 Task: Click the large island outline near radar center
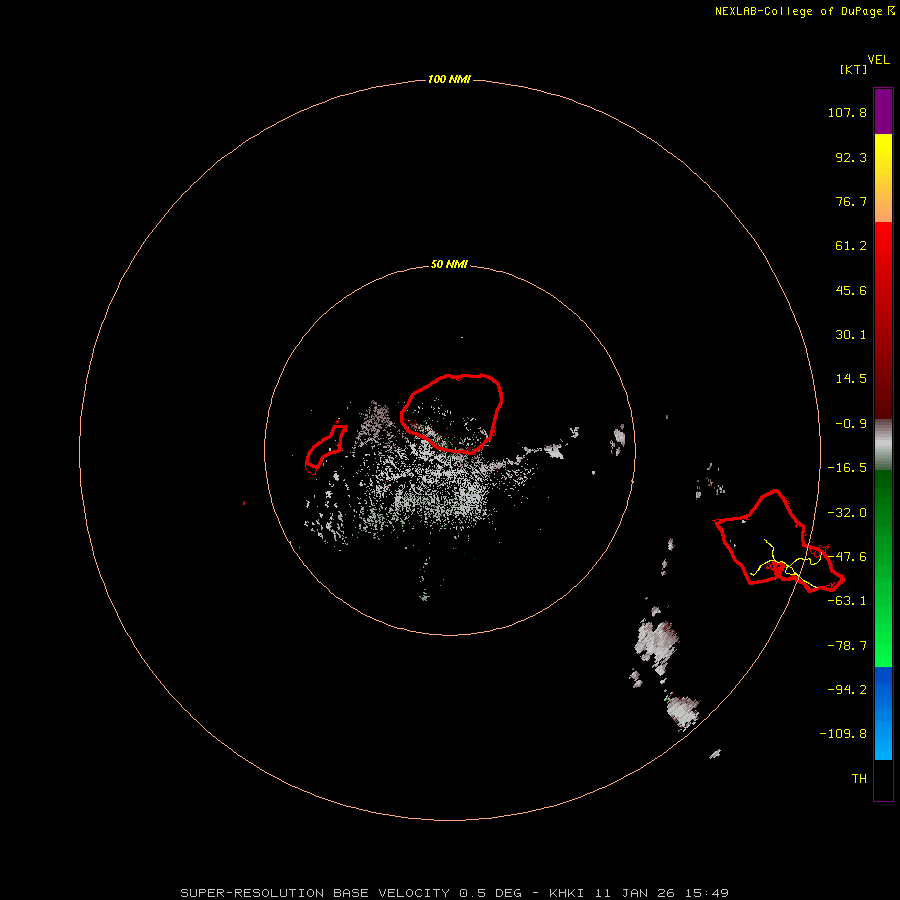coord(452,413)
